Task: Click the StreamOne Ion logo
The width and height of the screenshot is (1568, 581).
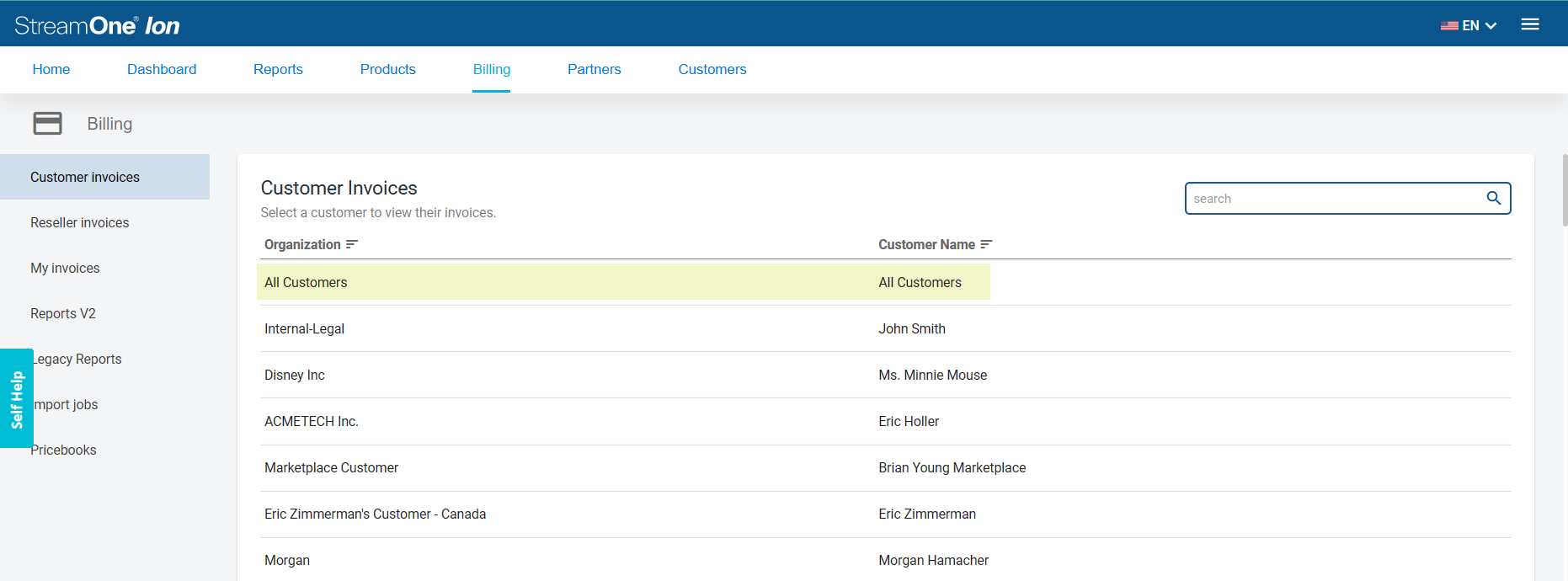Action: pos(97,25)
